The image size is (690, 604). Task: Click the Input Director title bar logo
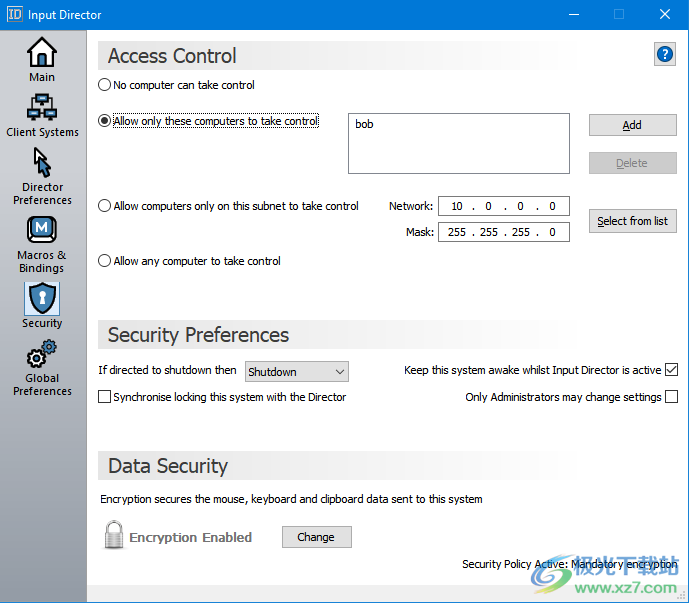tap(14, 15)
